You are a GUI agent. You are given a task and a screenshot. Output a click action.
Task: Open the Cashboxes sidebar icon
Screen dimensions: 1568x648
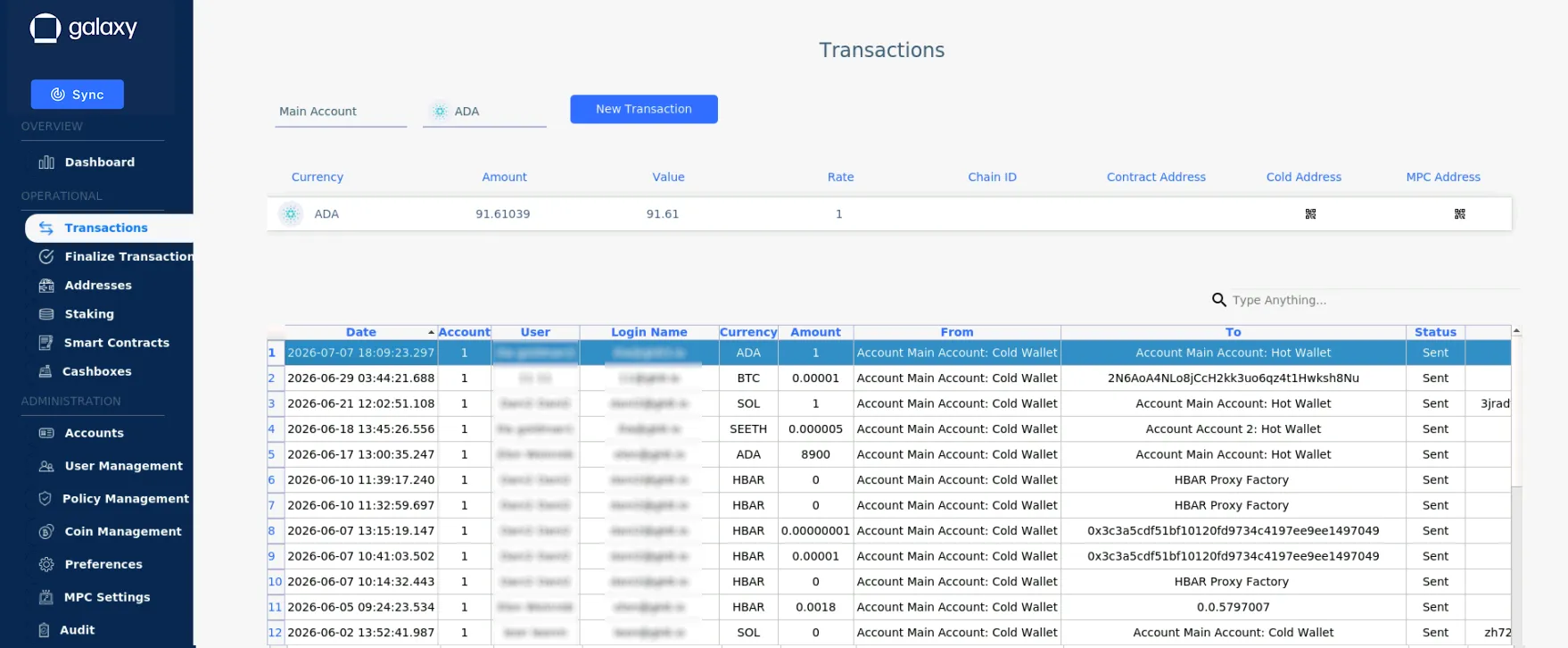tap(45, 371)
